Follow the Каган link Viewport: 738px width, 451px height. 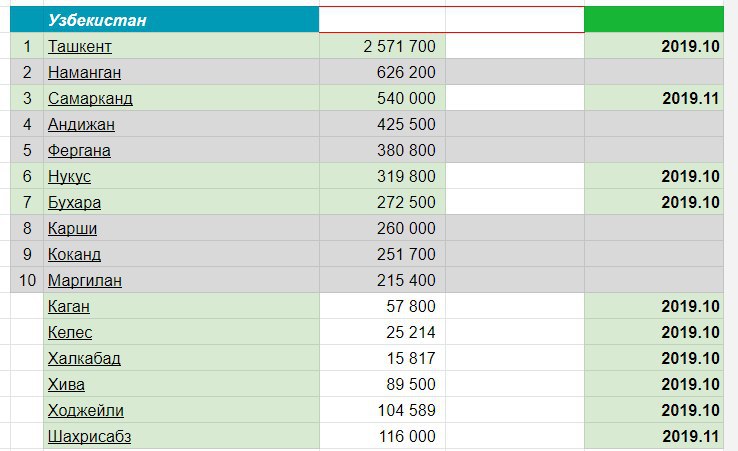[x=69, y=306]
